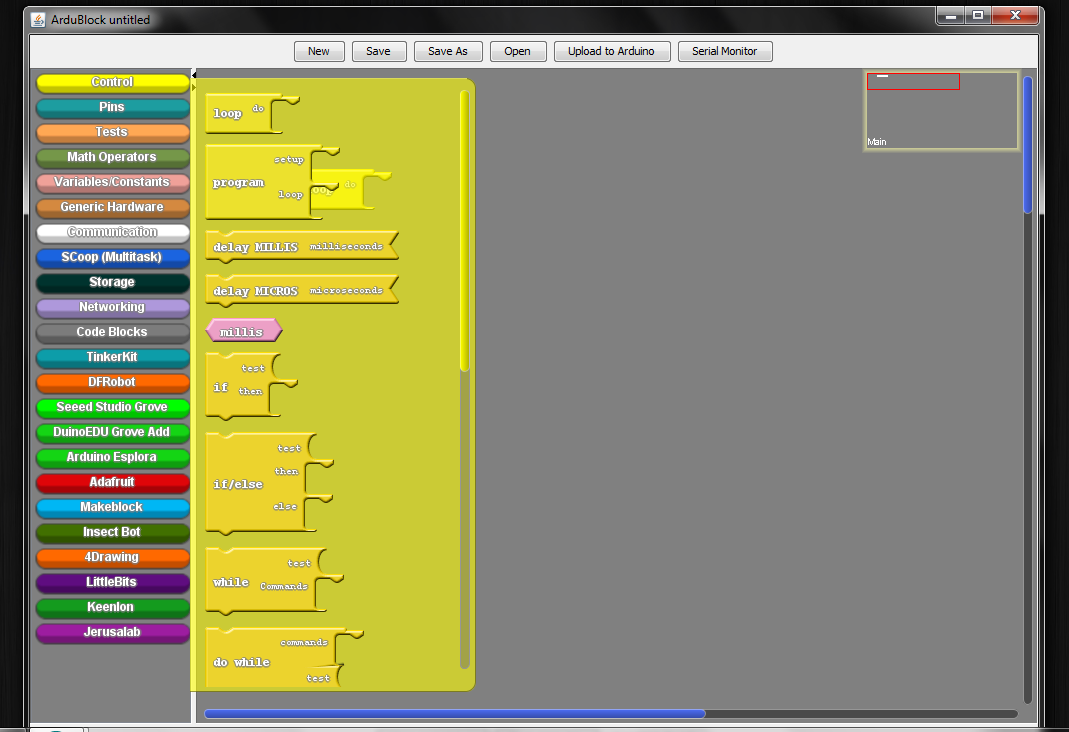Switch to the Main tab in minimap
Screen dimensions: 1069x732
pyautogui.click(x=877, y=141)
